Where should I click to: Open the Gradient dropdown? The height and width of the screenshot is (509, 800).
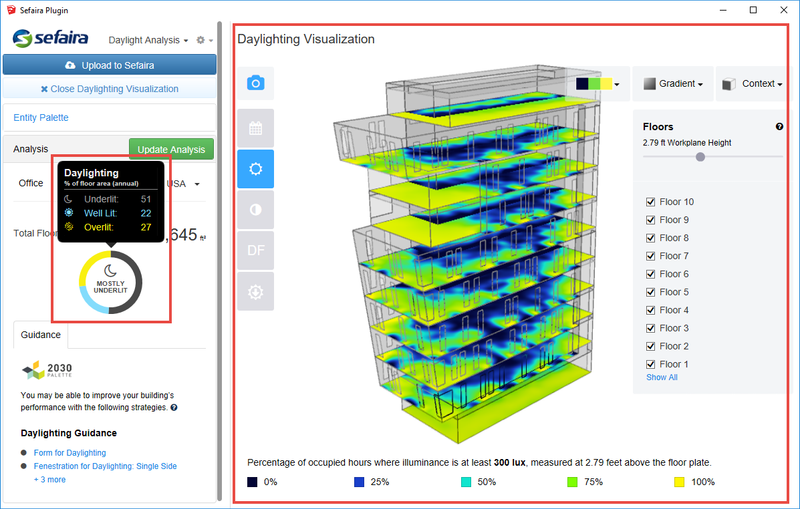point(672,84)
